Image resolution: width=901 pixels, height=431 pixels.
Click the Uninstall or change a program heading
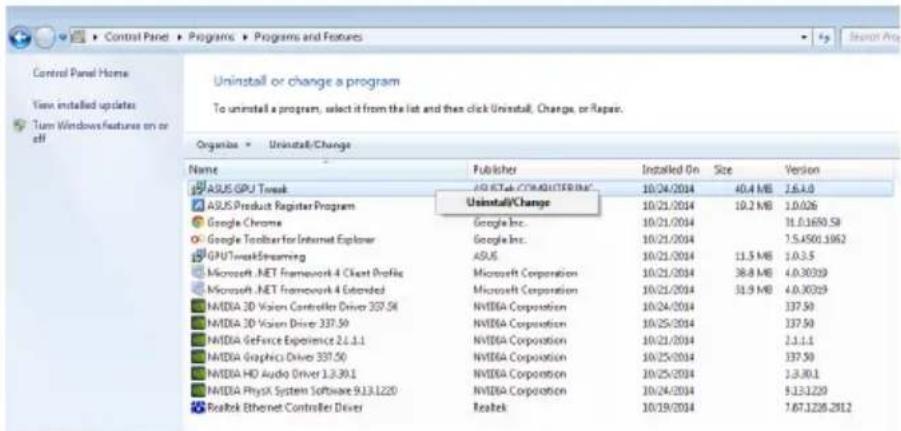tap(306, 81)
